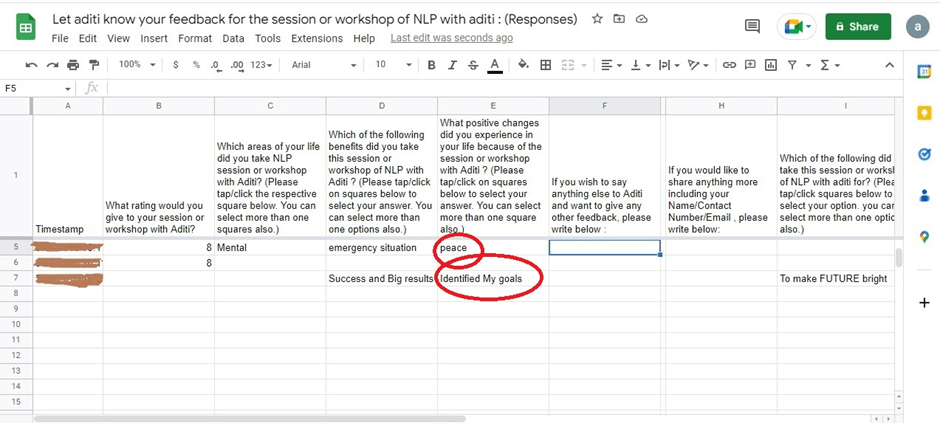This screenshot has height=423, width=940.
Task: Click the Undo icon in toolbar
Action: coord(32,65)
